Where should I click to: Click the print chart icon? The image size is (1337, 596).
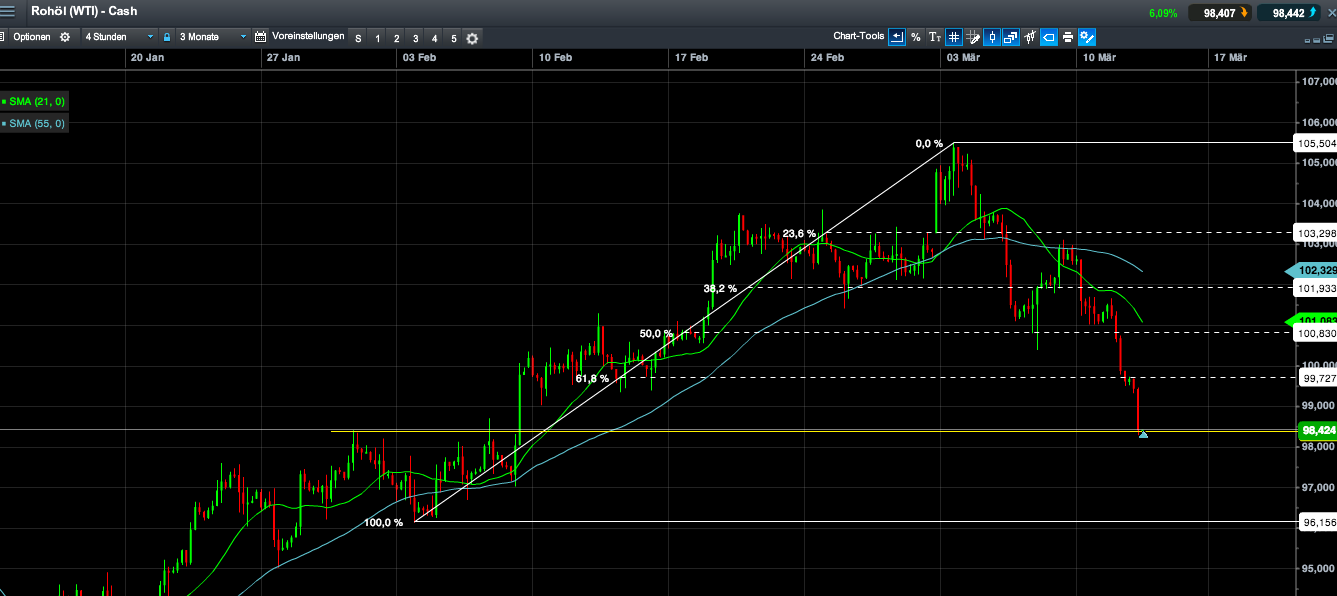1067,37
